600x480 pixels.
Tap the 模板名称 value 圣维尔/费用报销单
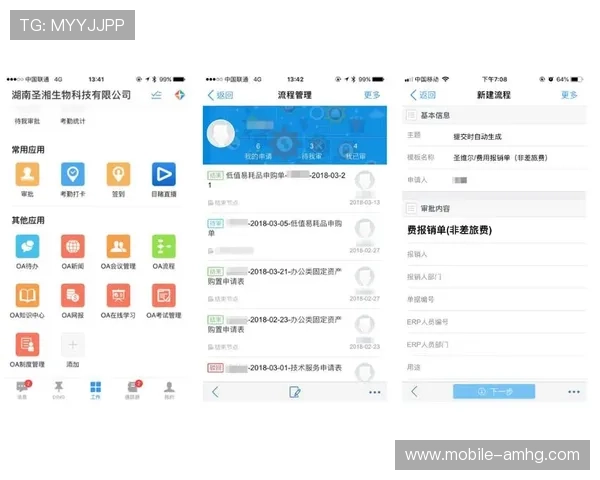click(x=500, y=158)
